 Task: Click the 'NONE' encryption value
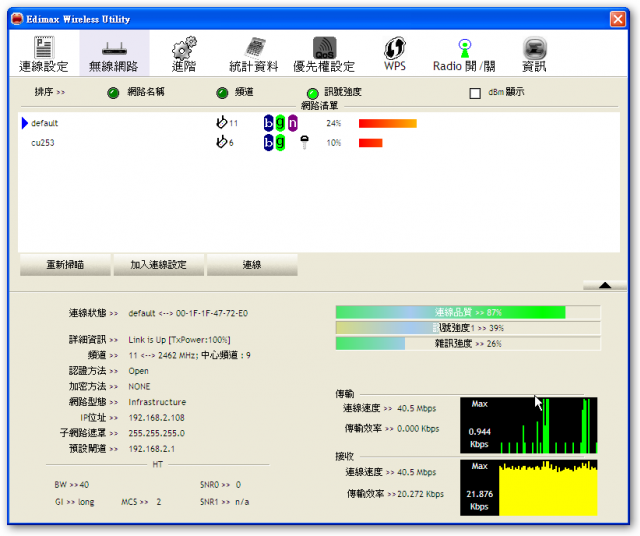pyautogui.click(x=139, y=387)
